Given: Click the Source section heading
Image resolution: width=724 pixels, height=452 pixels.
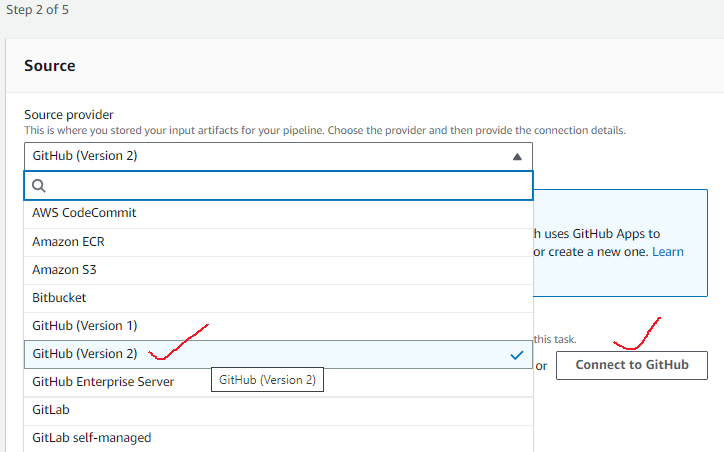Looking at the screenshot, I should pyautogui.click(x=50, y=66).
